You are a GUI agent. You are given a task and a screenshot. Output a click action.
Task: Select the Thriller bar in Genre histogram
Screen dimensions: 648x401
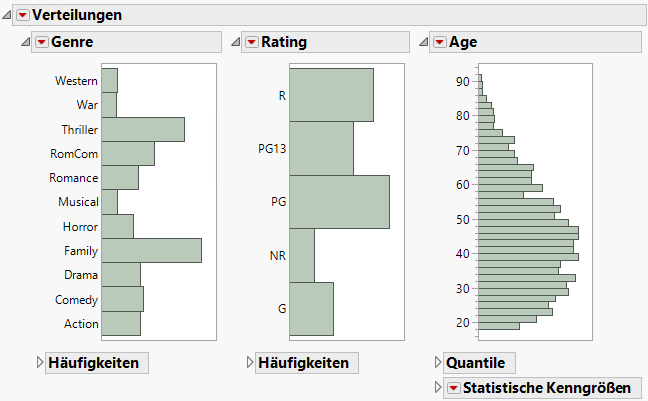[143, 130]
